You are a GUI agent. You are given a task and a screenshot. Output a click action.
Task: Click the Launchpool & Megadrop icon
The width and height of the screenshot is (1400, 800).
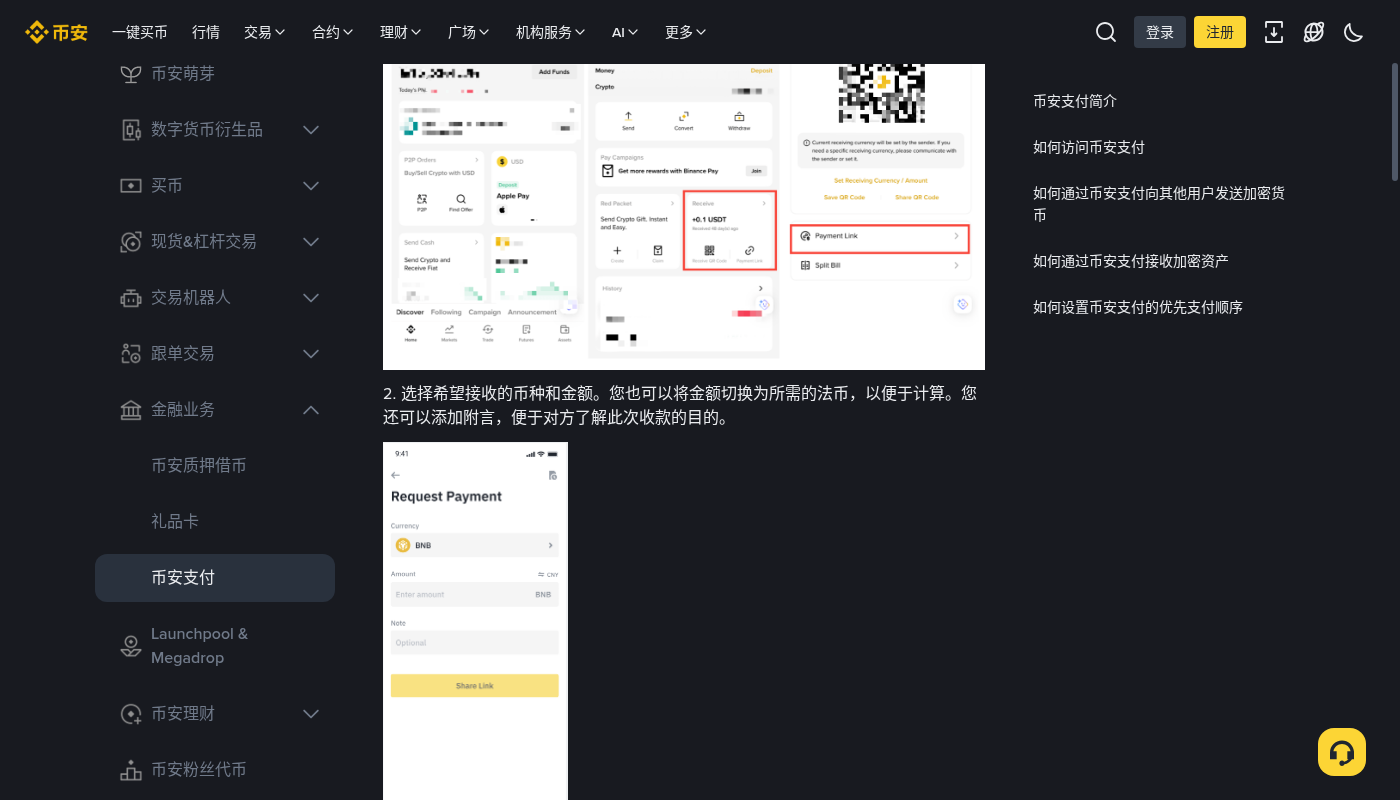point(131,646)
